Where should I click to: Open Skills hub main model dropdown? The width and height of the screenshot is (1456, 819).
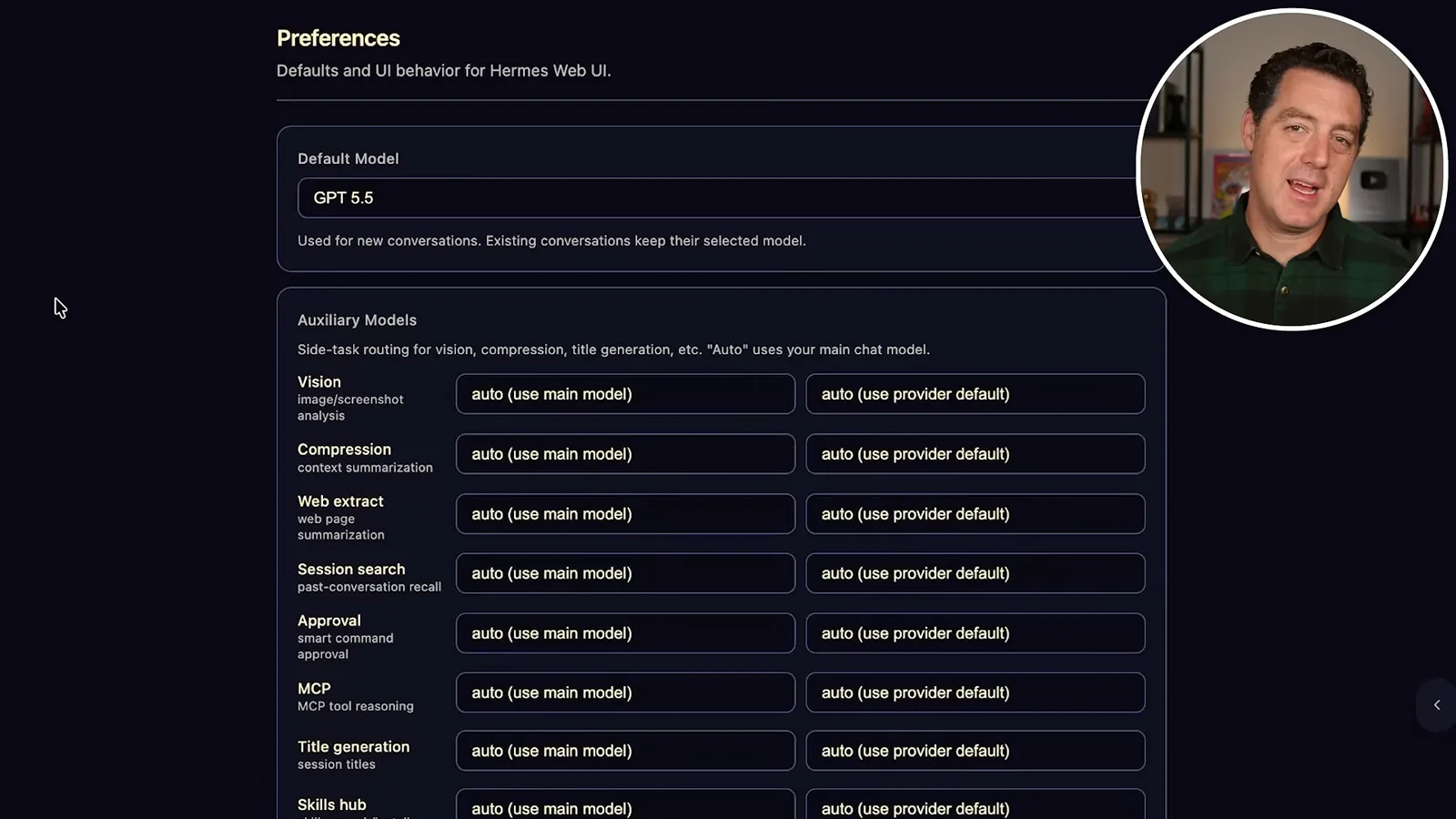(x=625, y=805)
